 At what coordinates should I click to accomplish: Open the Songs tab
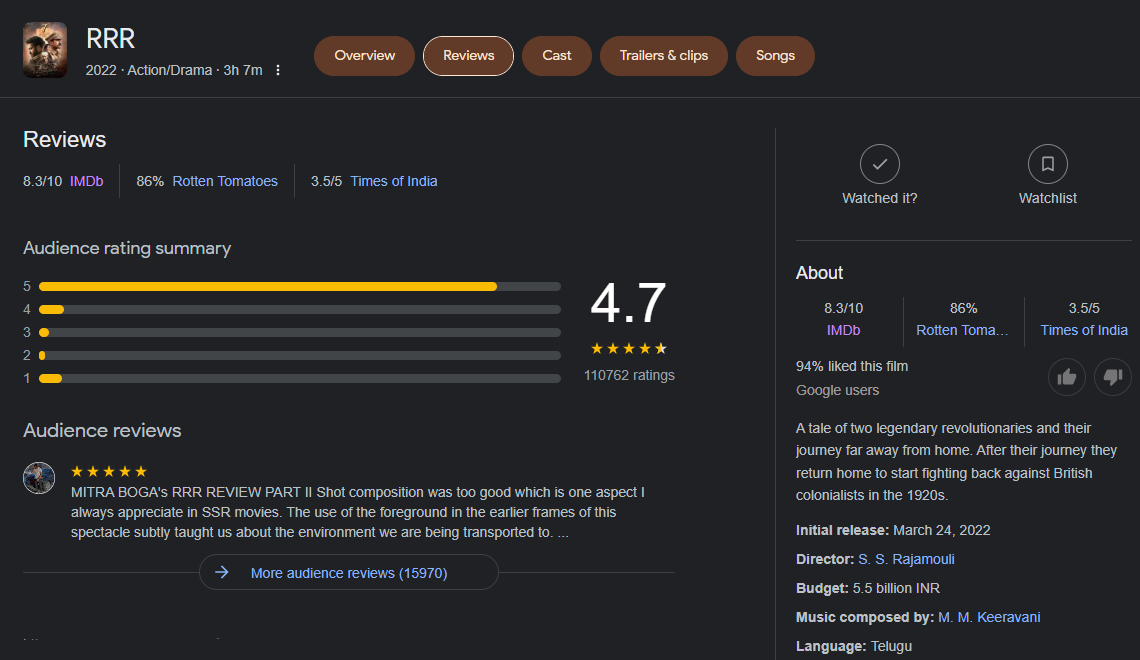(x=775, y=56)
